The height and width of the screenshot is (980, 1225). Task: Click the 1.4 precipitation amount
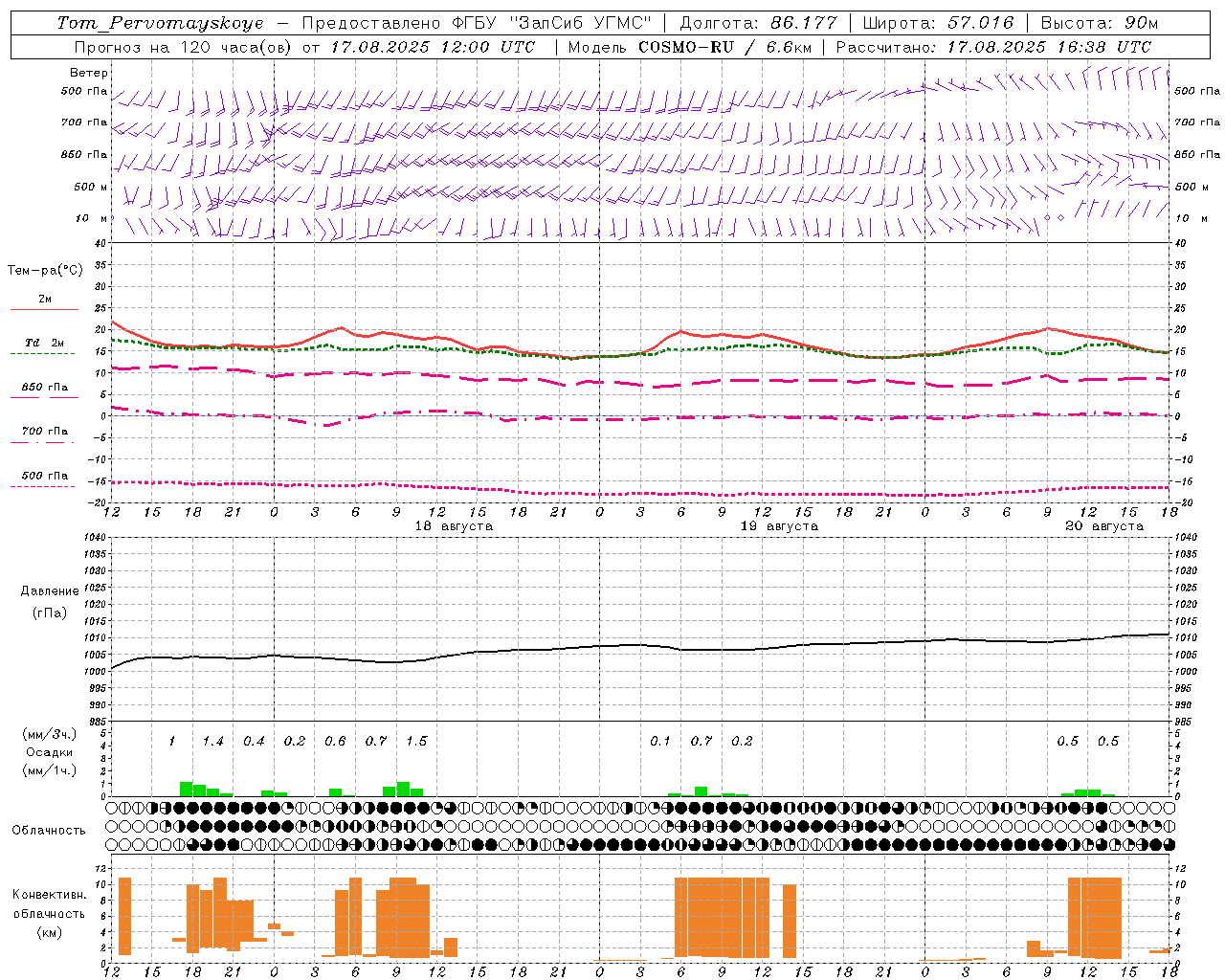pos(212,742)
